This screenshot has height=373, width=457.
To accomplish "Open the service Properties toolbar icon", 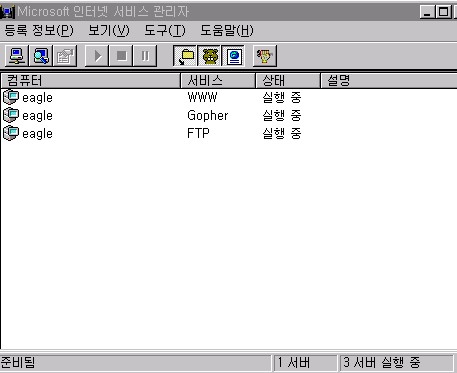I will point(65,56).
